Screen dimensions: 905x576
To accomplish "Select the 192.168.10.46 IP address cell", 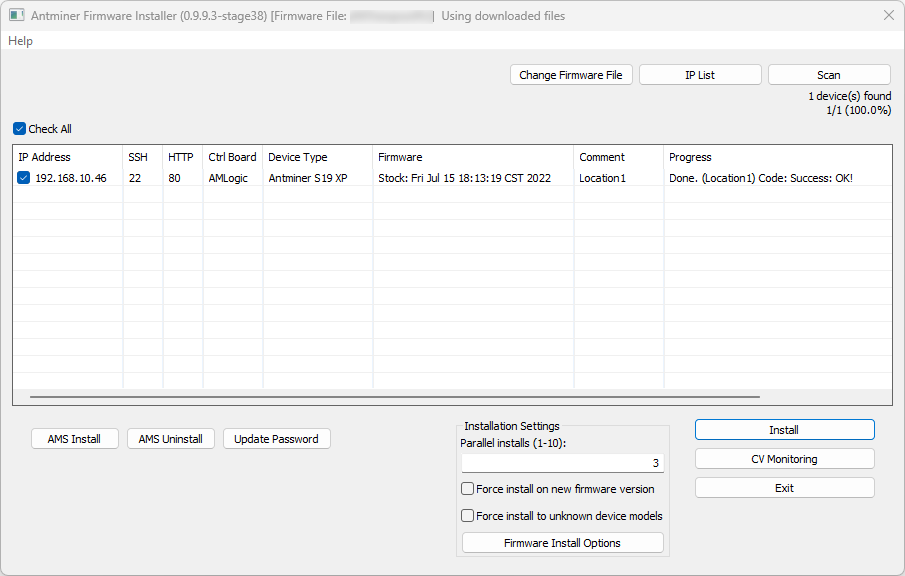I will click(x=71, y=178).
